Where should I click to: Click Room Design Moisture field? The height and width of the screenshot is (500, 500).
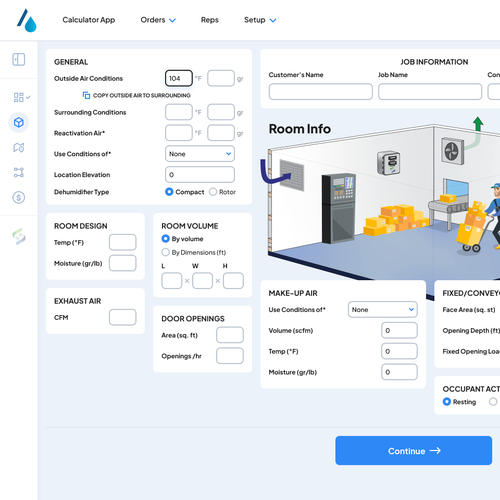click(x=123, y=263)
